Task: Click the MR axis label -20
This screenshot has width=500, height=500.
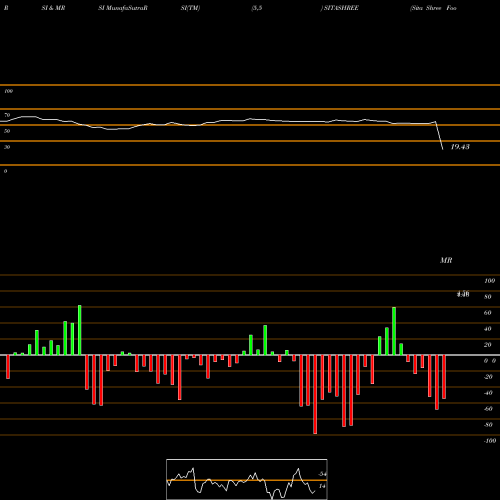Action: [x=488, y=377]
